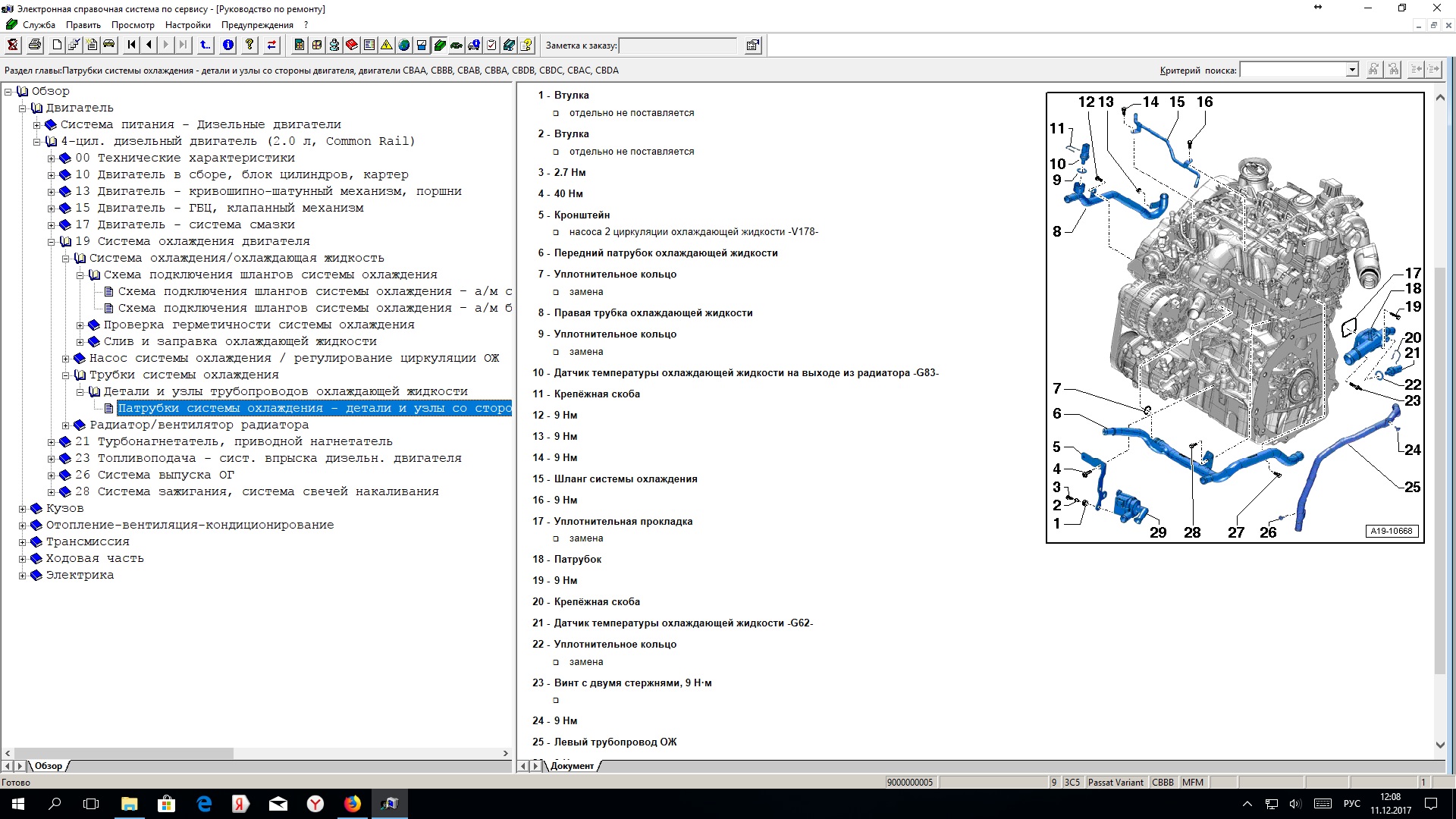Click into the 'Заметка к заказу' field
This screenshot has height=819, width=1456.
[677, 45]
